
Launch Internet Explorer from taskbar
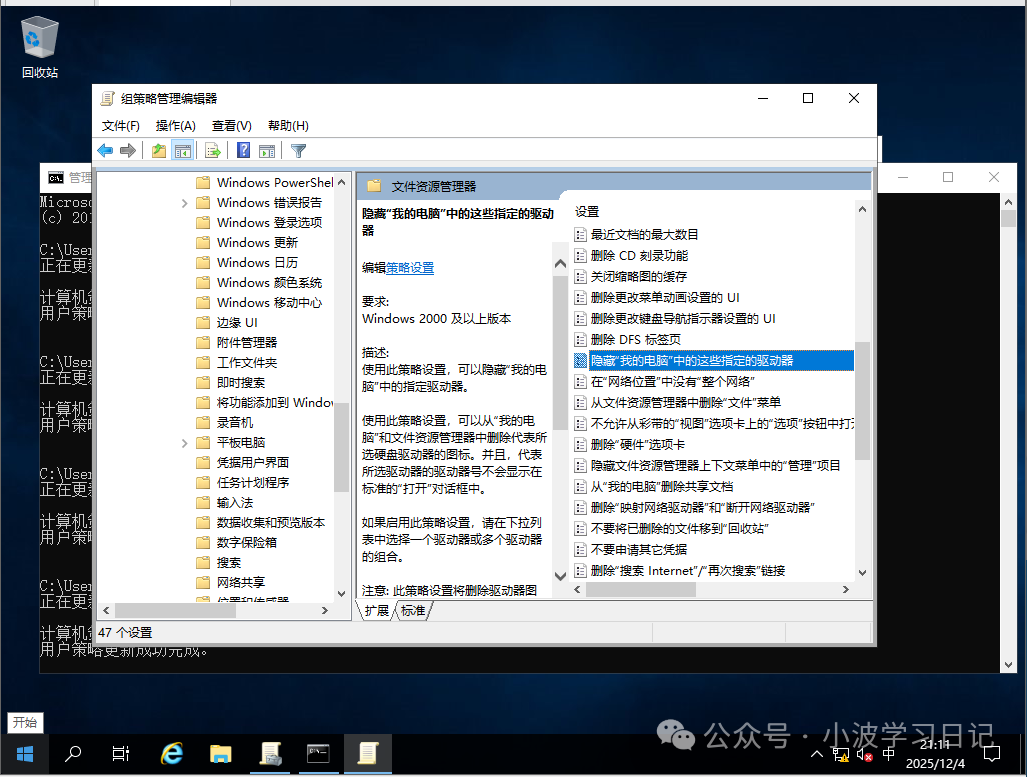click(x=172, y=754)
